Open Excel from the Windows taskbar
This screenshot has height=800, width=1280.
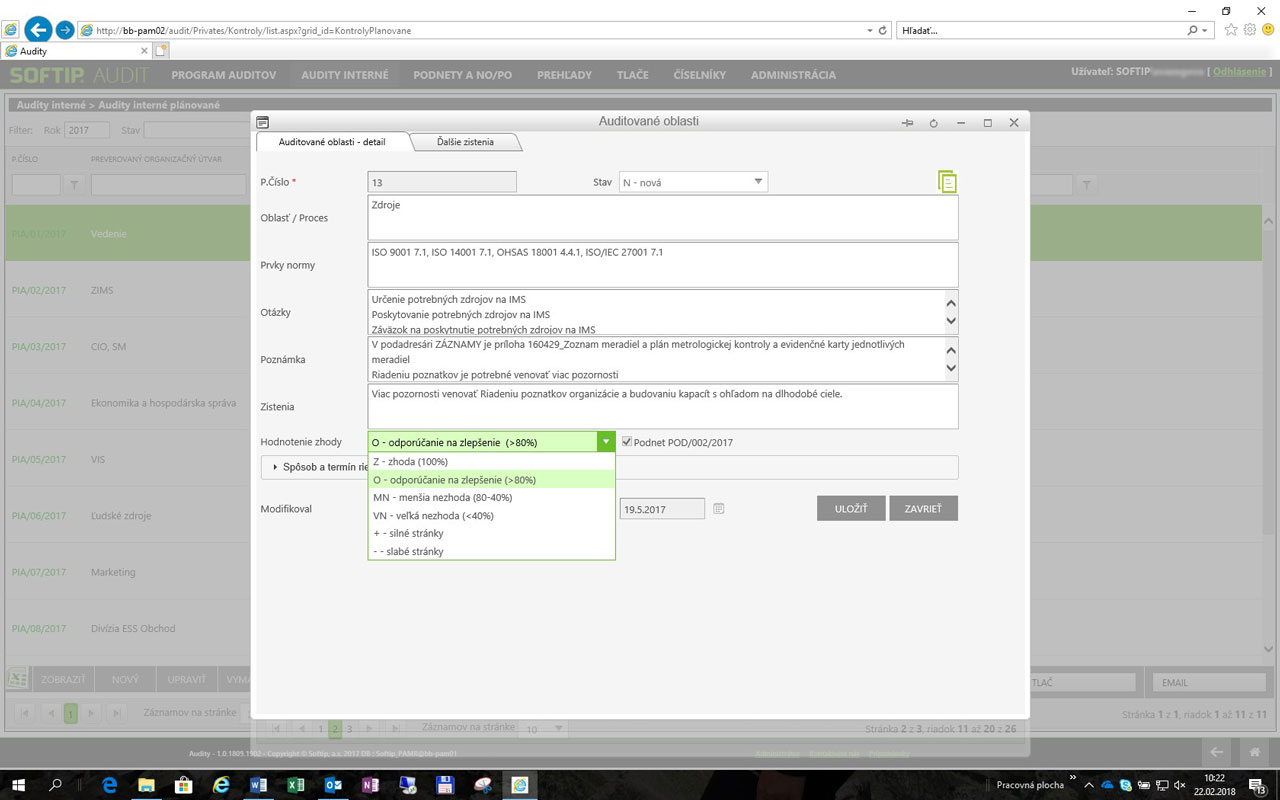coord(296,785)
